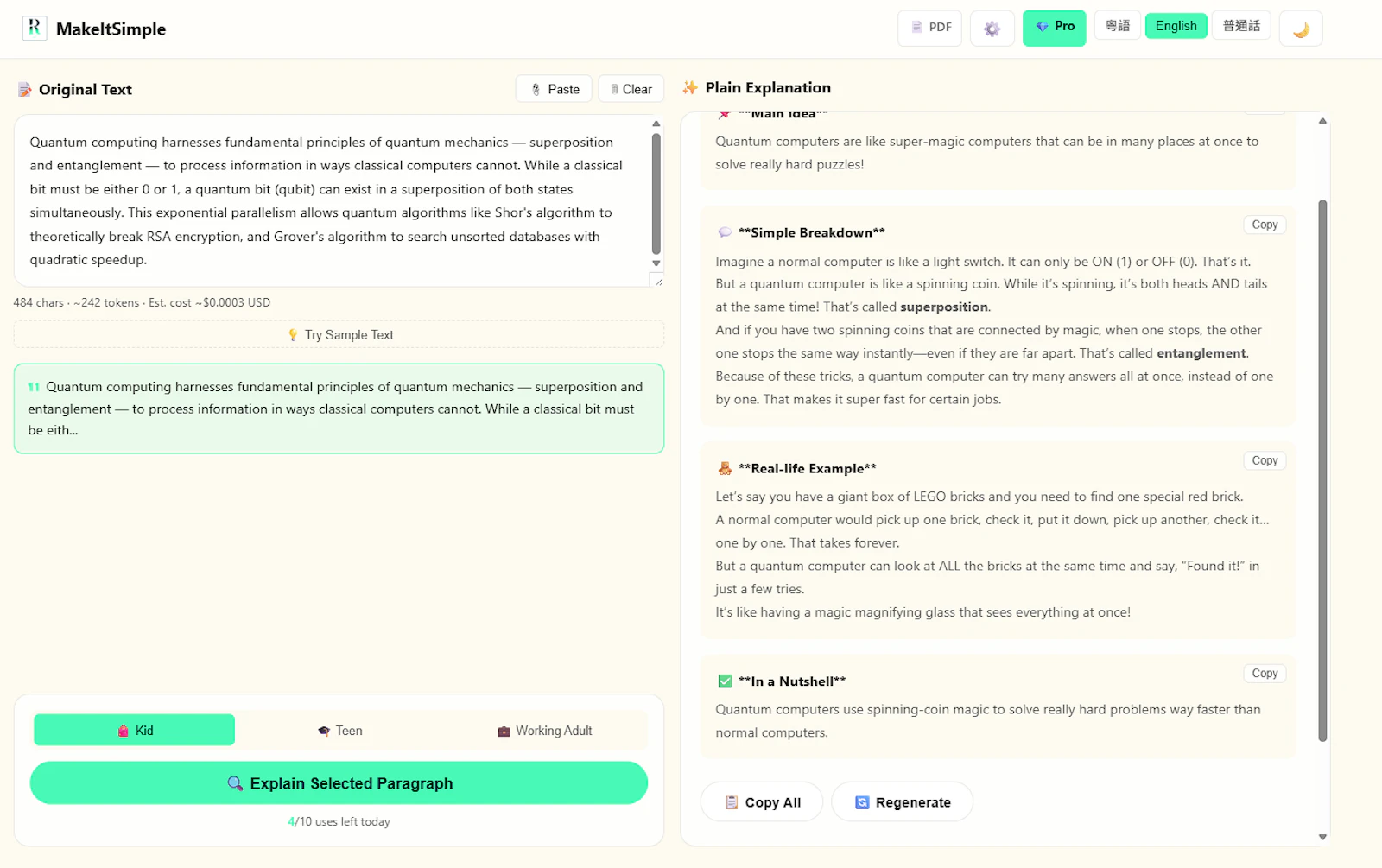The image size is (1382, 868).
Task: Click the graduation cap icon on Teen
Action: (x=324, y=731)
